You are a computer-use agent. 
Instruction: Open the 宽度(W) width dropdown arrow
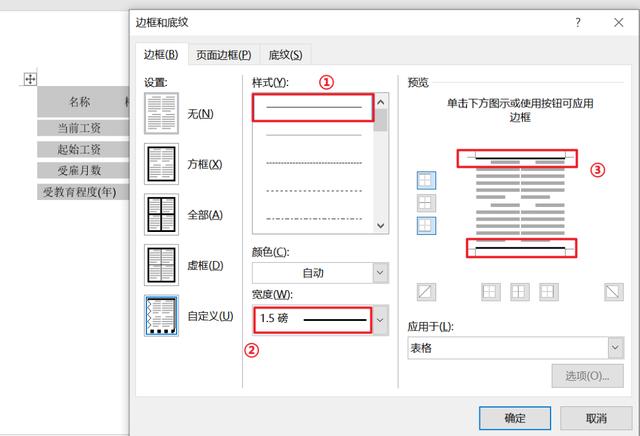(380, 320)
